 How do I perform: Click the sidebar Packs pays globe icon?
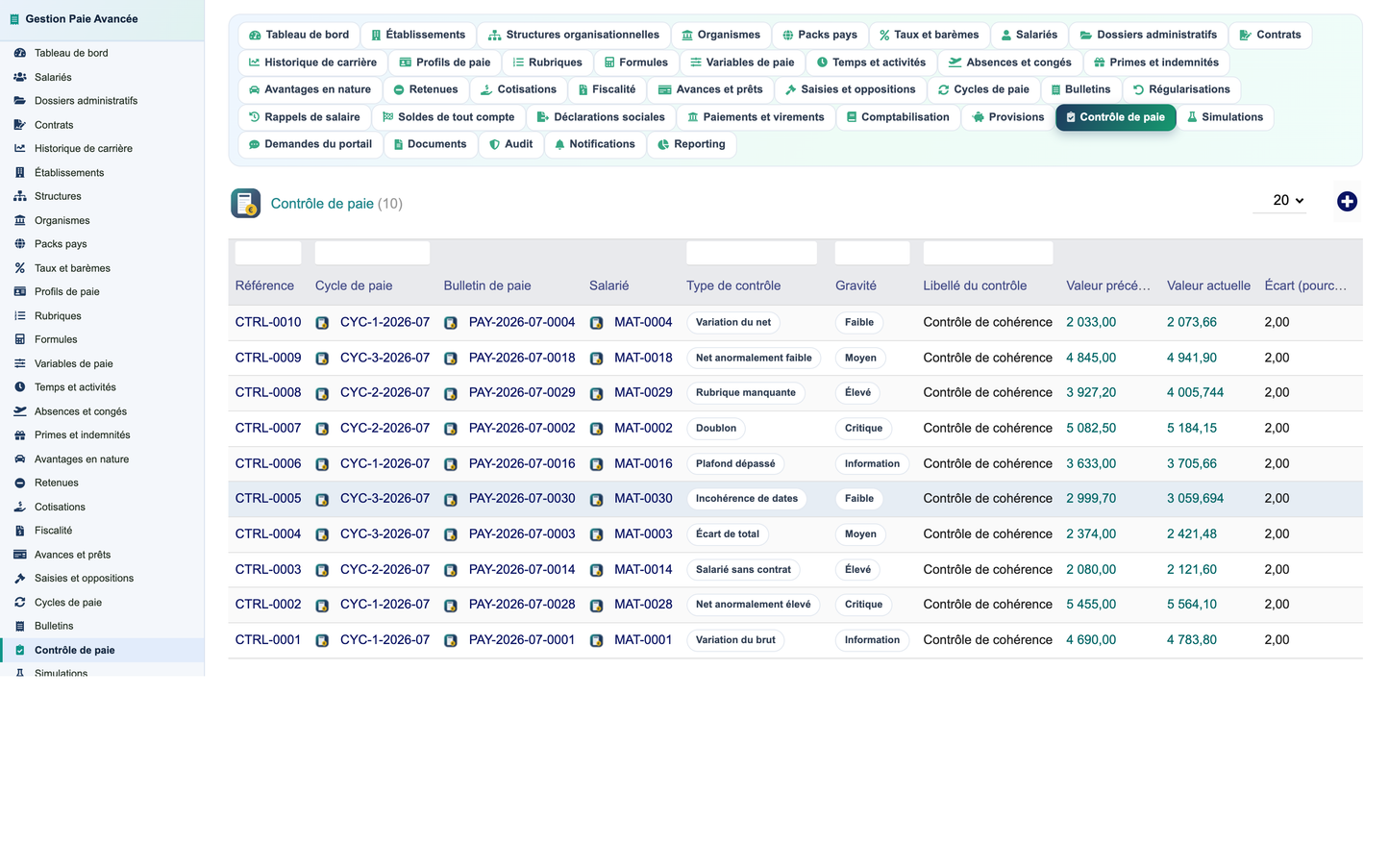point(20,244)
